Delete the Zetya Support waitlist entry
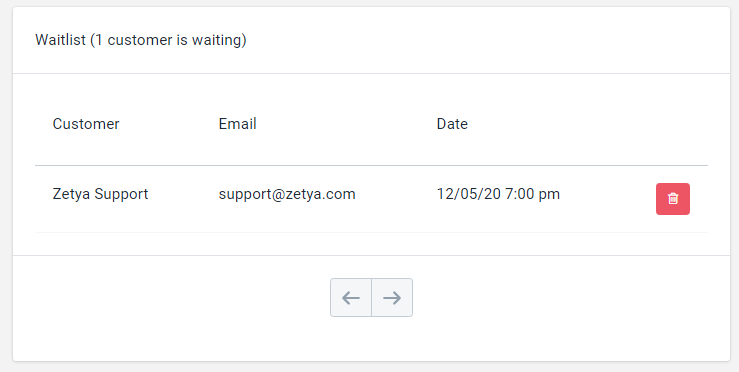739x372 pixels. pyautogui.click(x=673, y=199)
